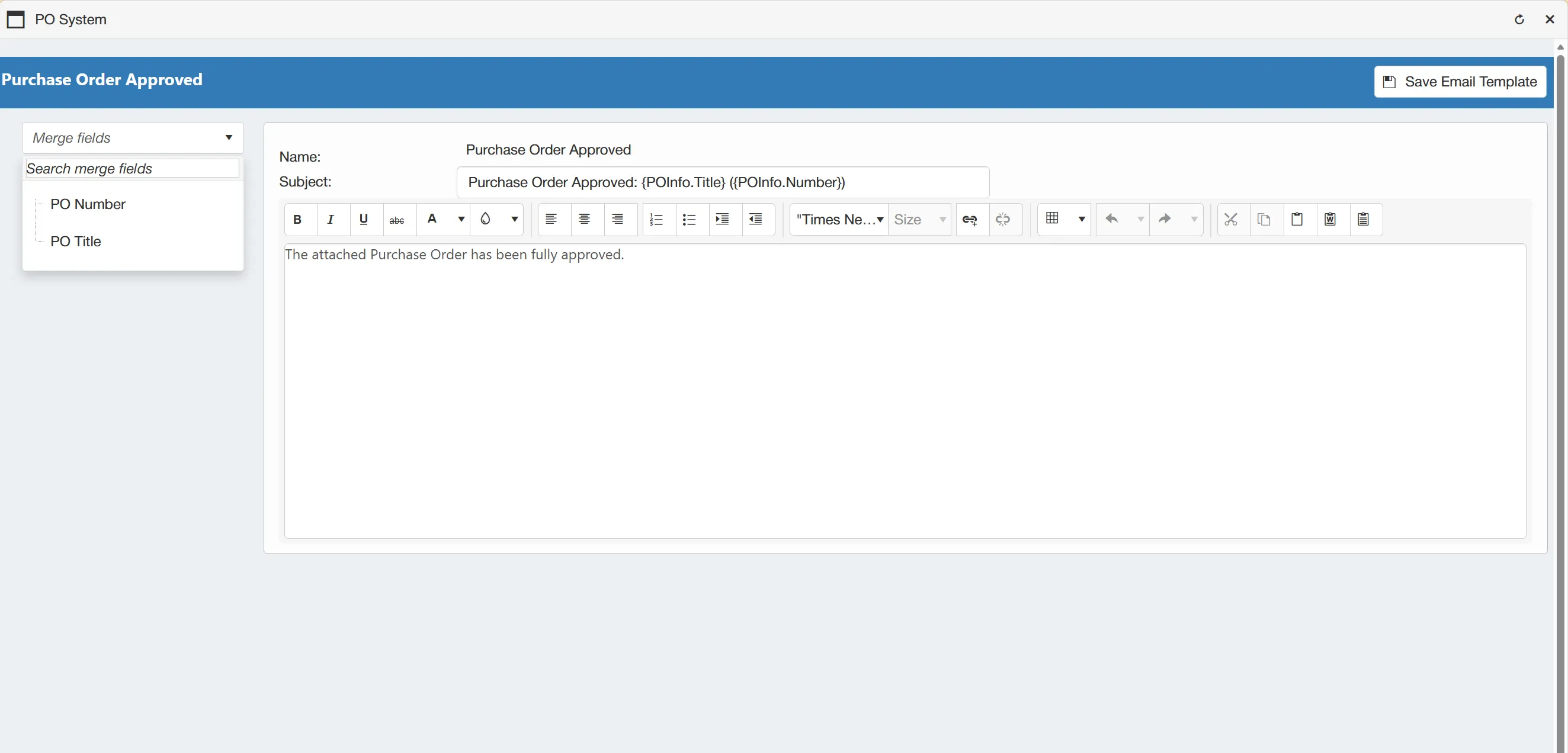Screen dimensions: 1568x753
Task: Open the font Size dropdown
Action: click(920, 220)
